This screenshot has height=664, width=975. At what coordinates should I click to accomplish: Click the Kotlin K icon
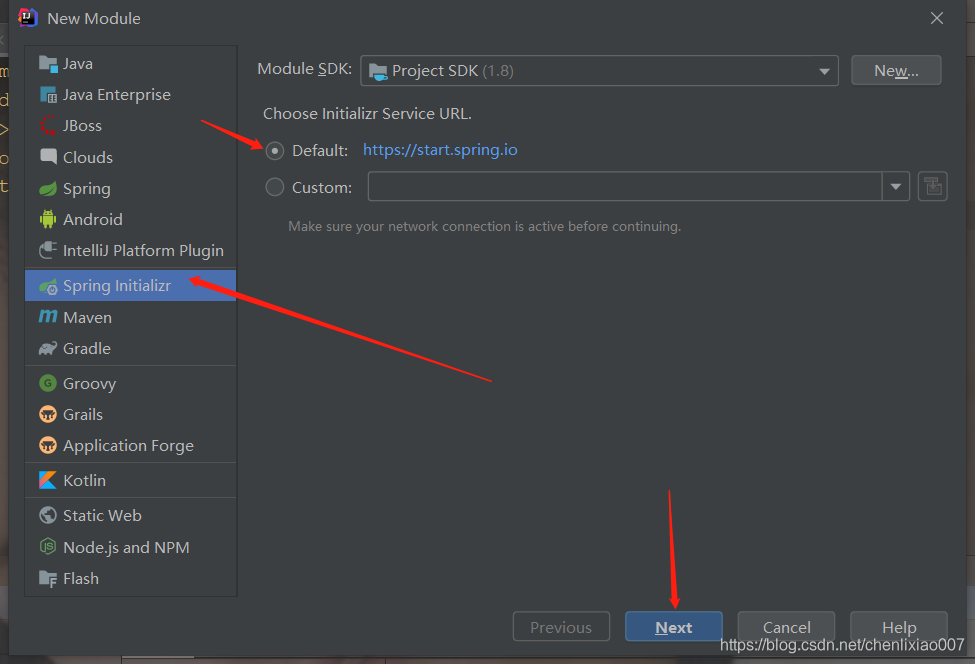tap(48, 480)
